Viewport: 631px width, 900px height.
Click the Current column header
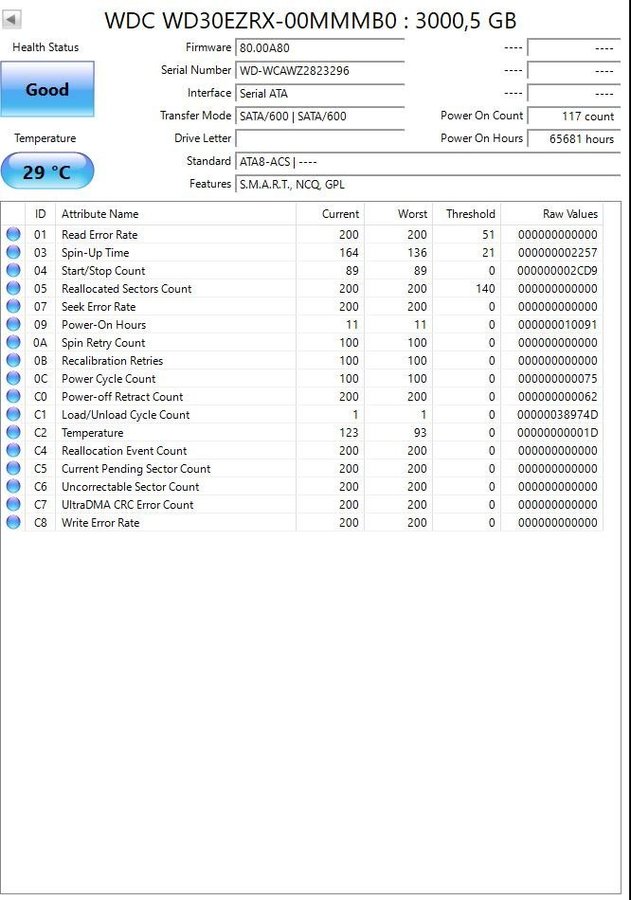pos(330,214)
